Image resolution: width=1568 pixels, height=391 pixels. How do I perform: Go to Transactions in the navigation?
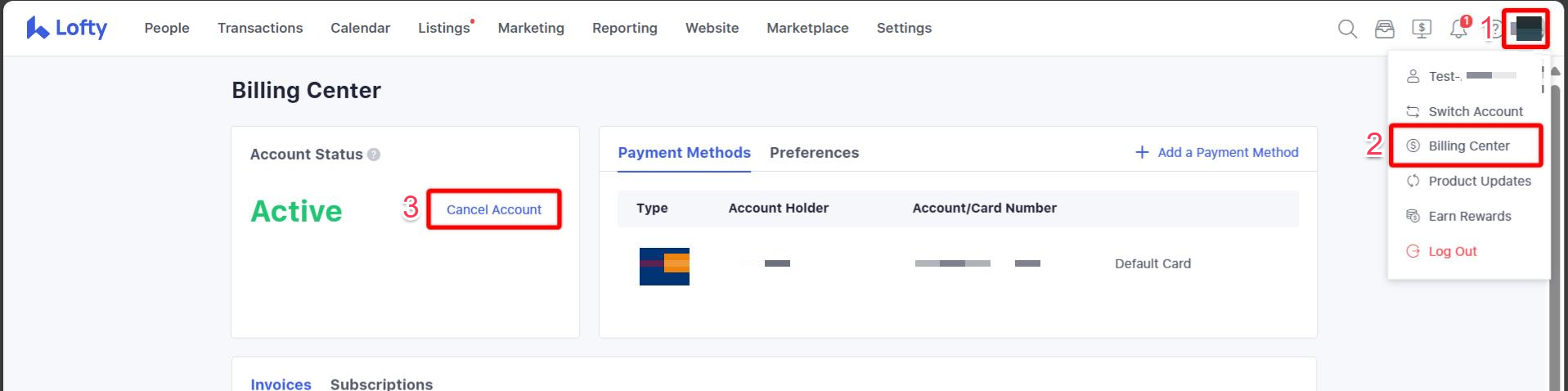point(260,28)
